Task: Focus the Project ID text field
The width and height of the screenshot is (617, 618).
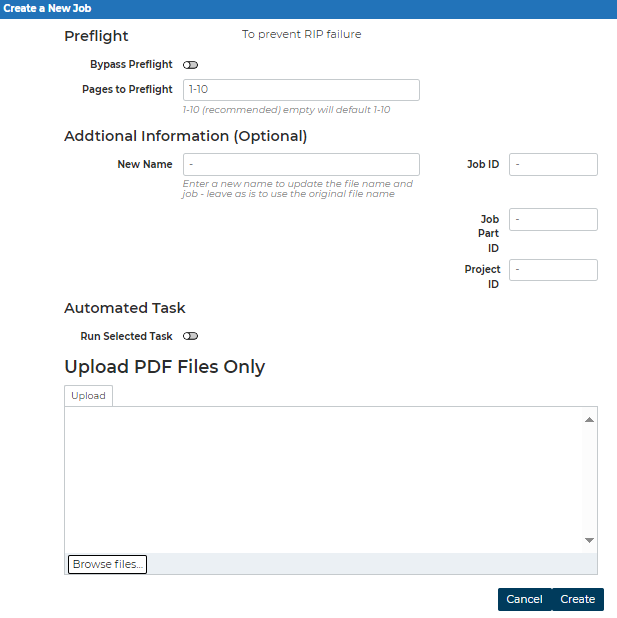Action: (x=553, y=270)
